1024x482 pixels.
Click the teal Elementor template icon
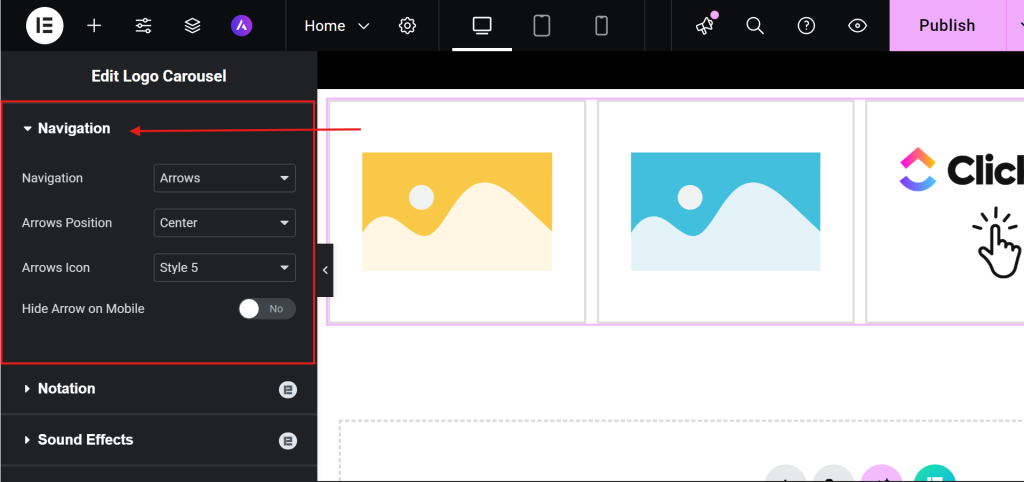(x=935, y=474)
